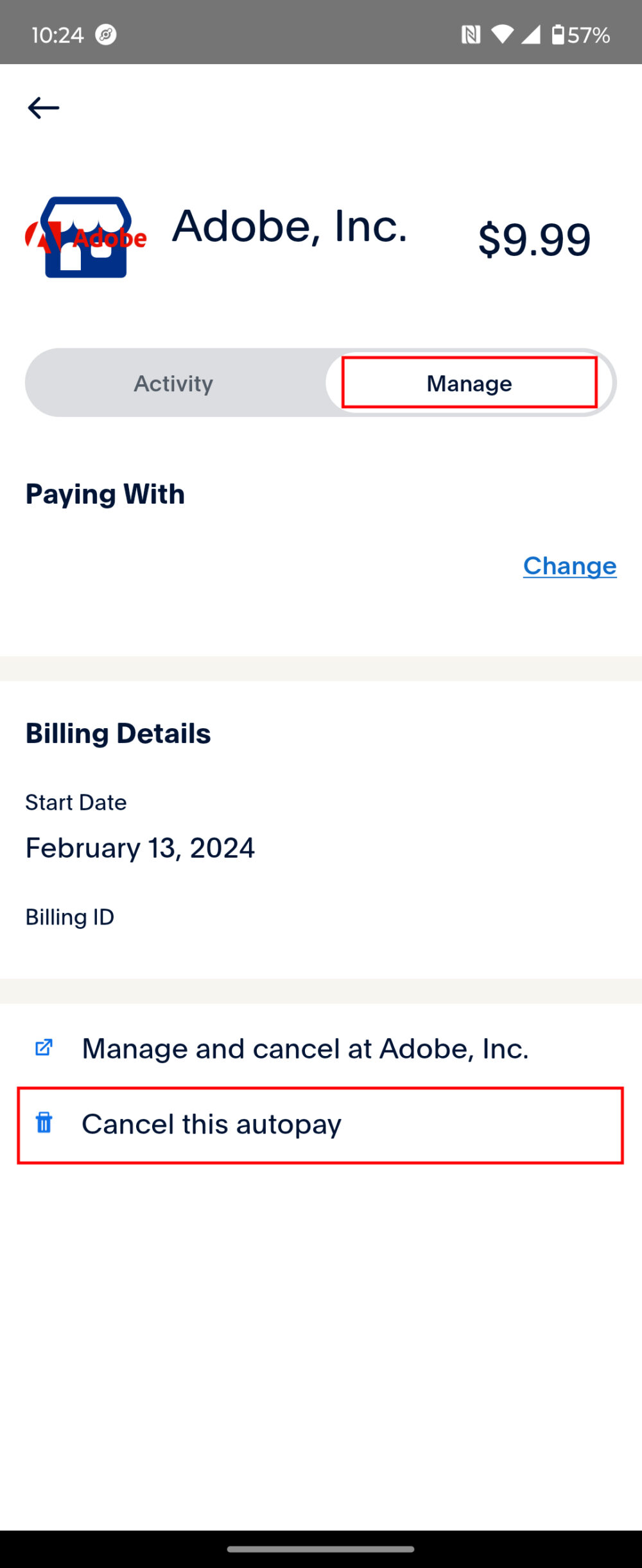Tap the back arrow icon
The height and width of the screenshot is (1568, 642).
click(43, 108)
